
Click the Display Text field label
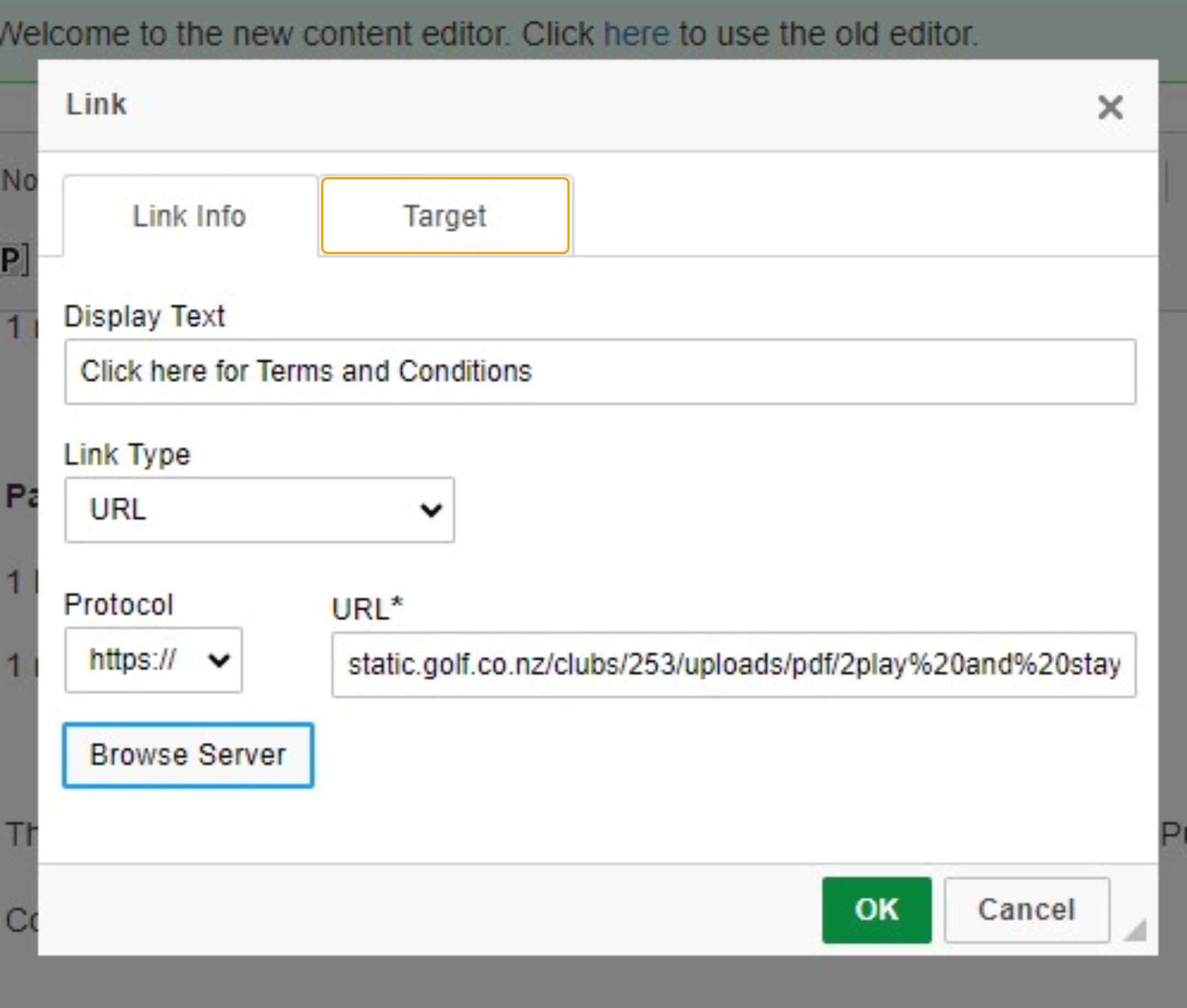(x=145, y=316)
